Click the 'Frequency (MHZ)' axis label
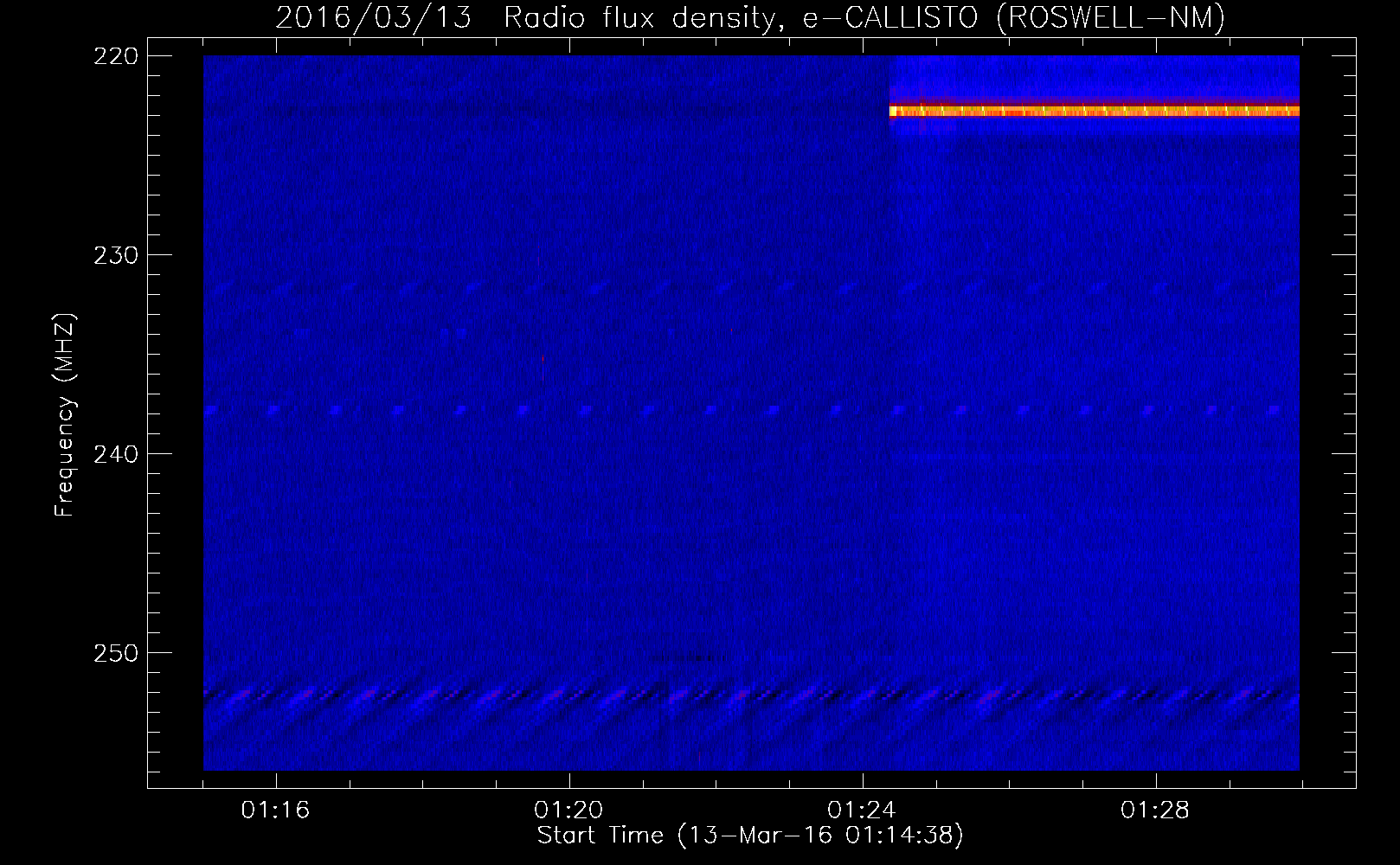1400x865 pixels. click(65, 414)
